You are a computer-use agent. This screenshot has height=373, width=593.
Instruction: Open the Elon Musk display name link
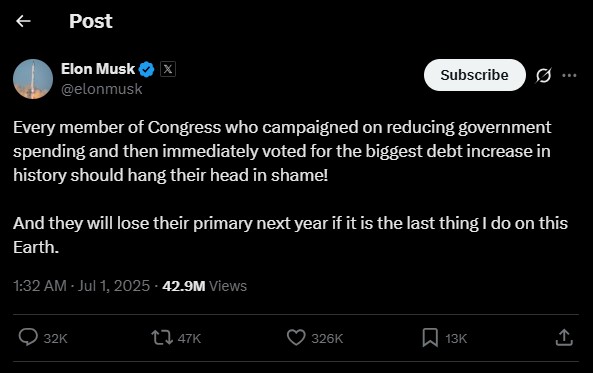98,69
